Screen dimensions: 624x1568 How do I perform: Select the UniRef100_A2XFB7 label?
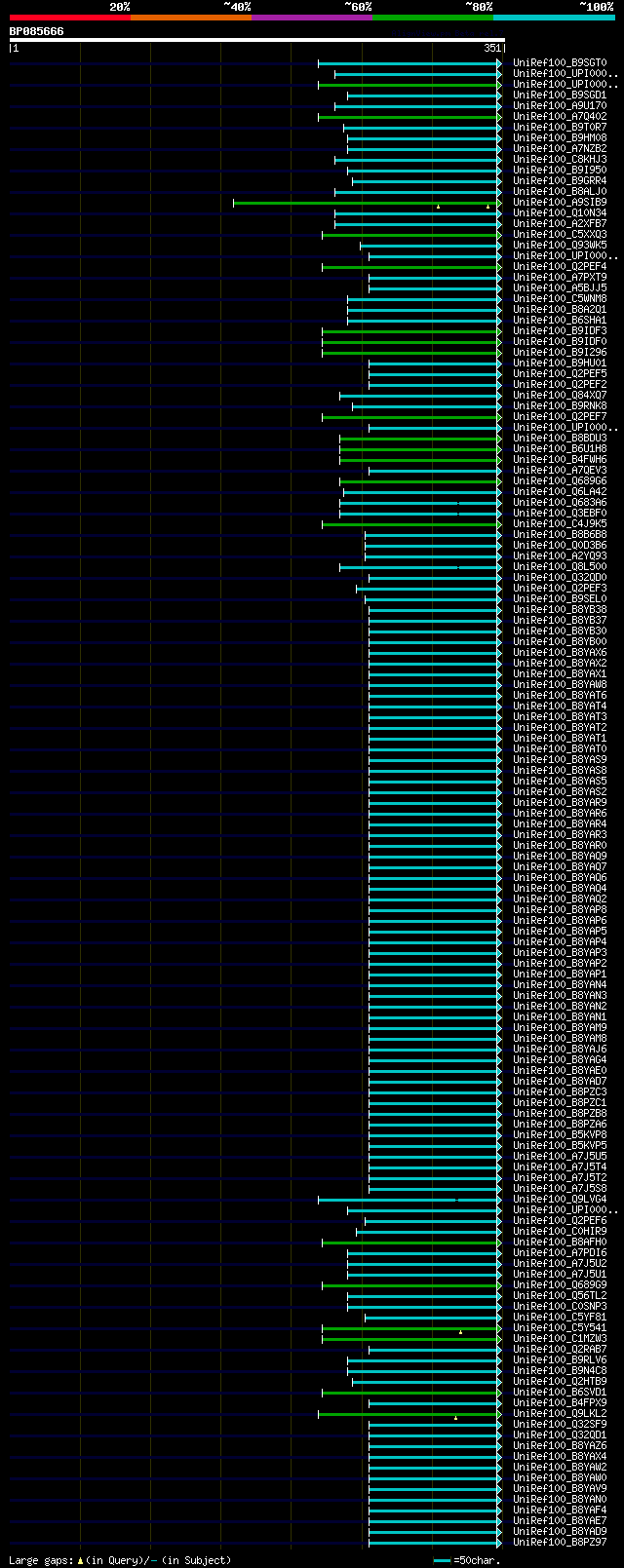pyautogui.click(x=560, y=224)
